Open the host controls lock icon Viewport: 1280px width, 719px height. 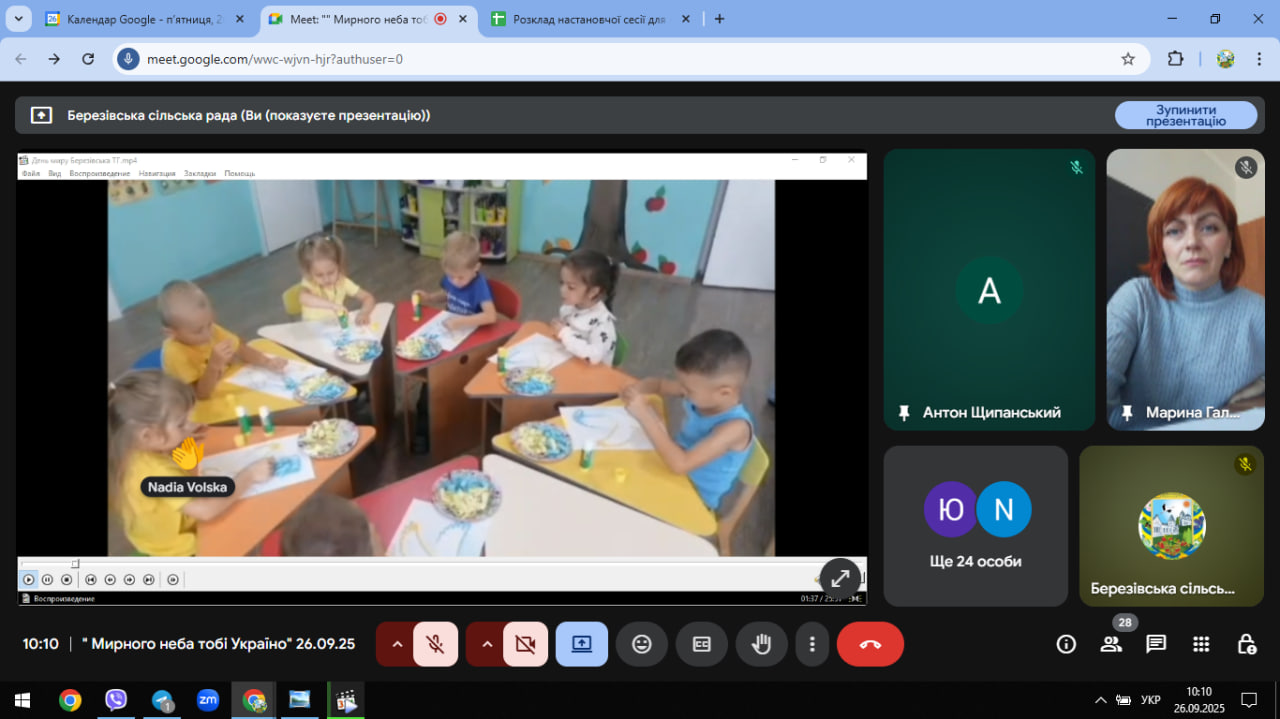(1246, 644)
